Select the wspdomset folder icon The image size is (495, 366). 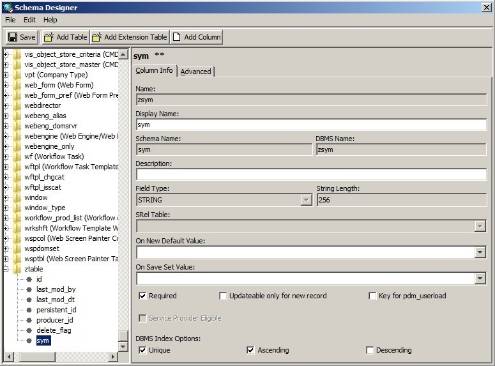coord(17,249)
